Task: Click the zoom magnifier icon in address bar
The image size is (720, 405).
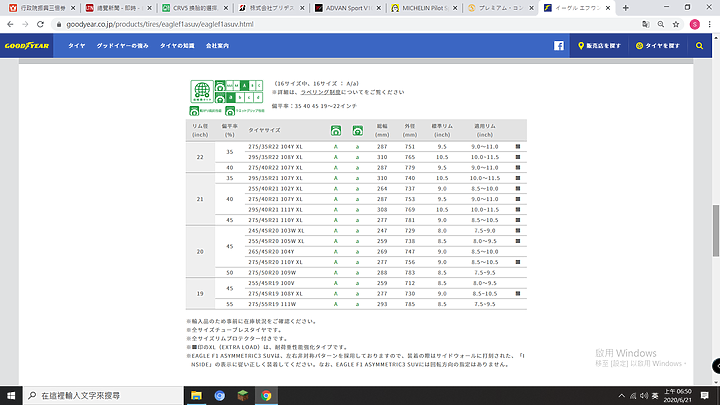Action: point(661,24)
